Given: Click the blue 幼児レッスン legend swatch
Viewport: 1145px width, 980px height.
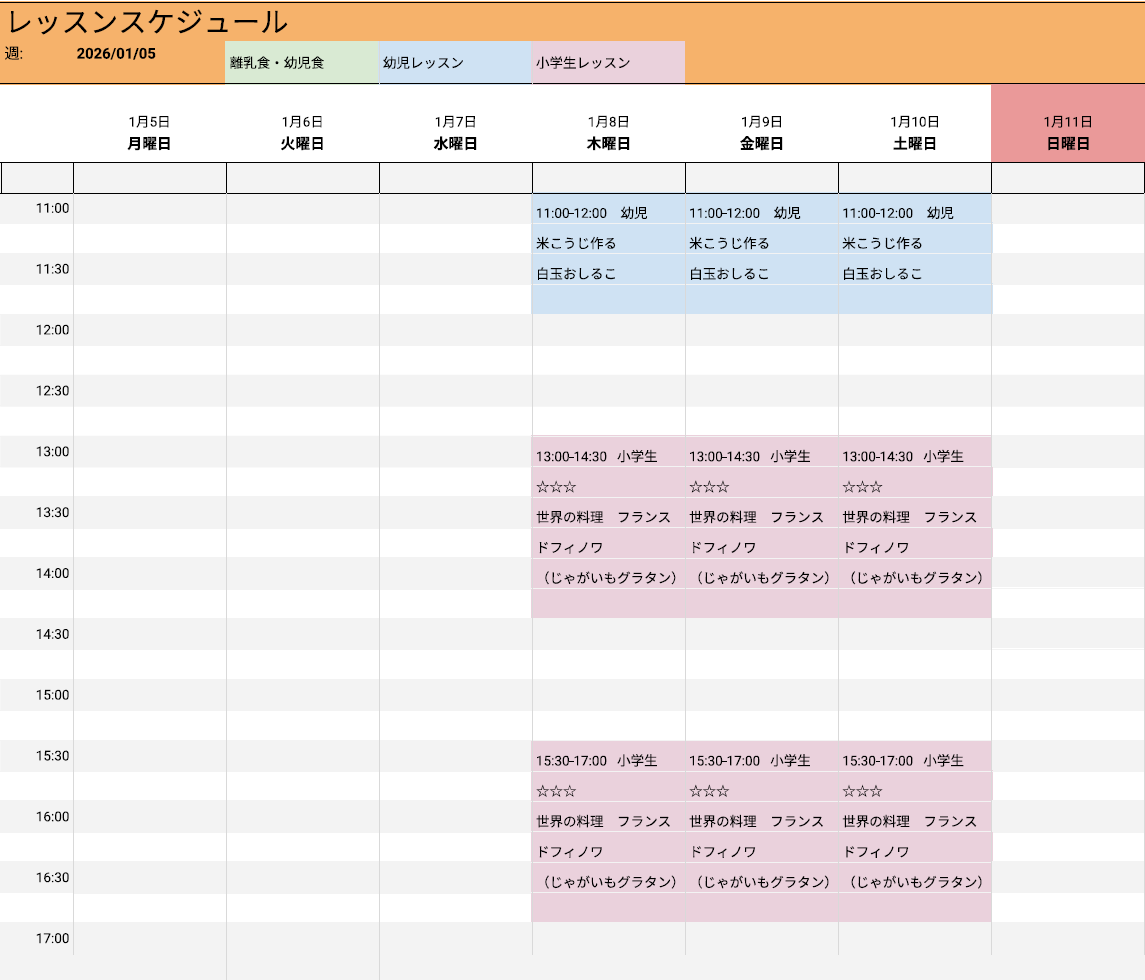Looking at the screenshot, I should [455, 63].
